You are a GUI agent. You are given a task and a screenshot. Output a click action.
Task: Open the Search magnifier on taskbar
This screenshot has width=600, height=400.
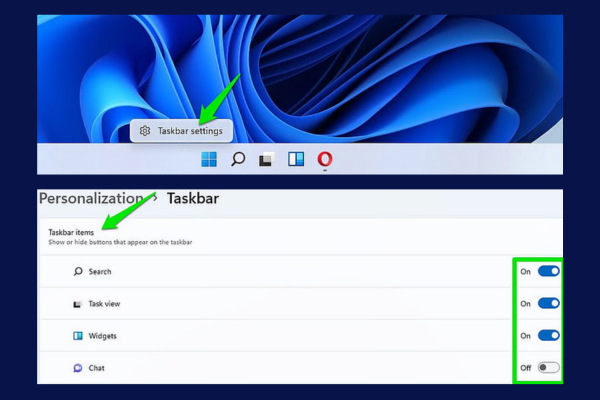[x=238, y=159]
